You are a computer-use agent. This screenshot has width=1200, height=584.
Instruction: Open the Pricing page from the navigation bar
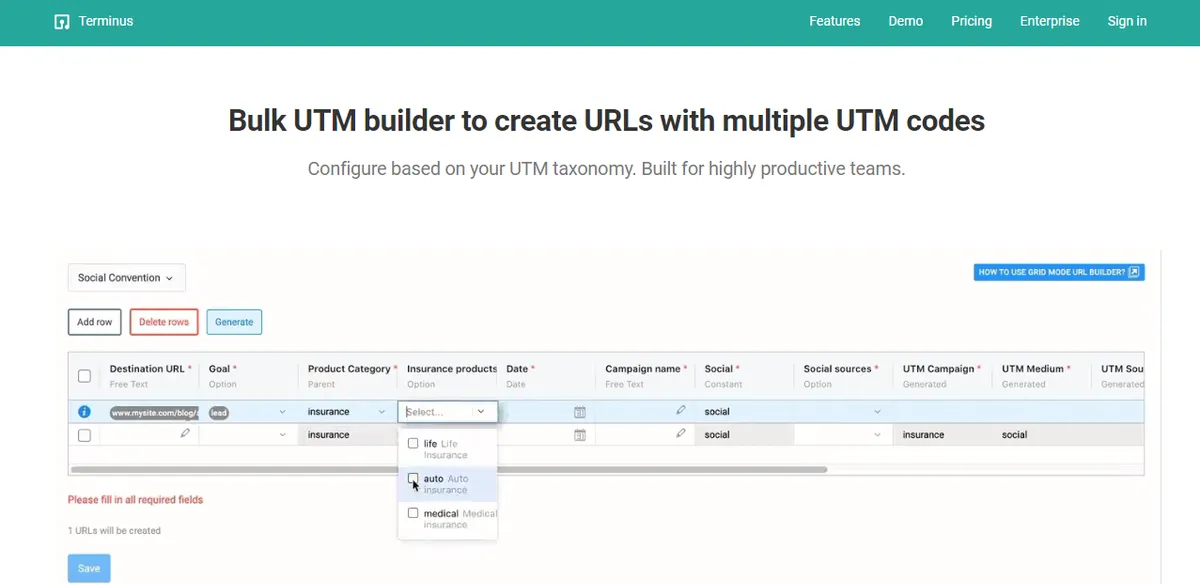971,20
